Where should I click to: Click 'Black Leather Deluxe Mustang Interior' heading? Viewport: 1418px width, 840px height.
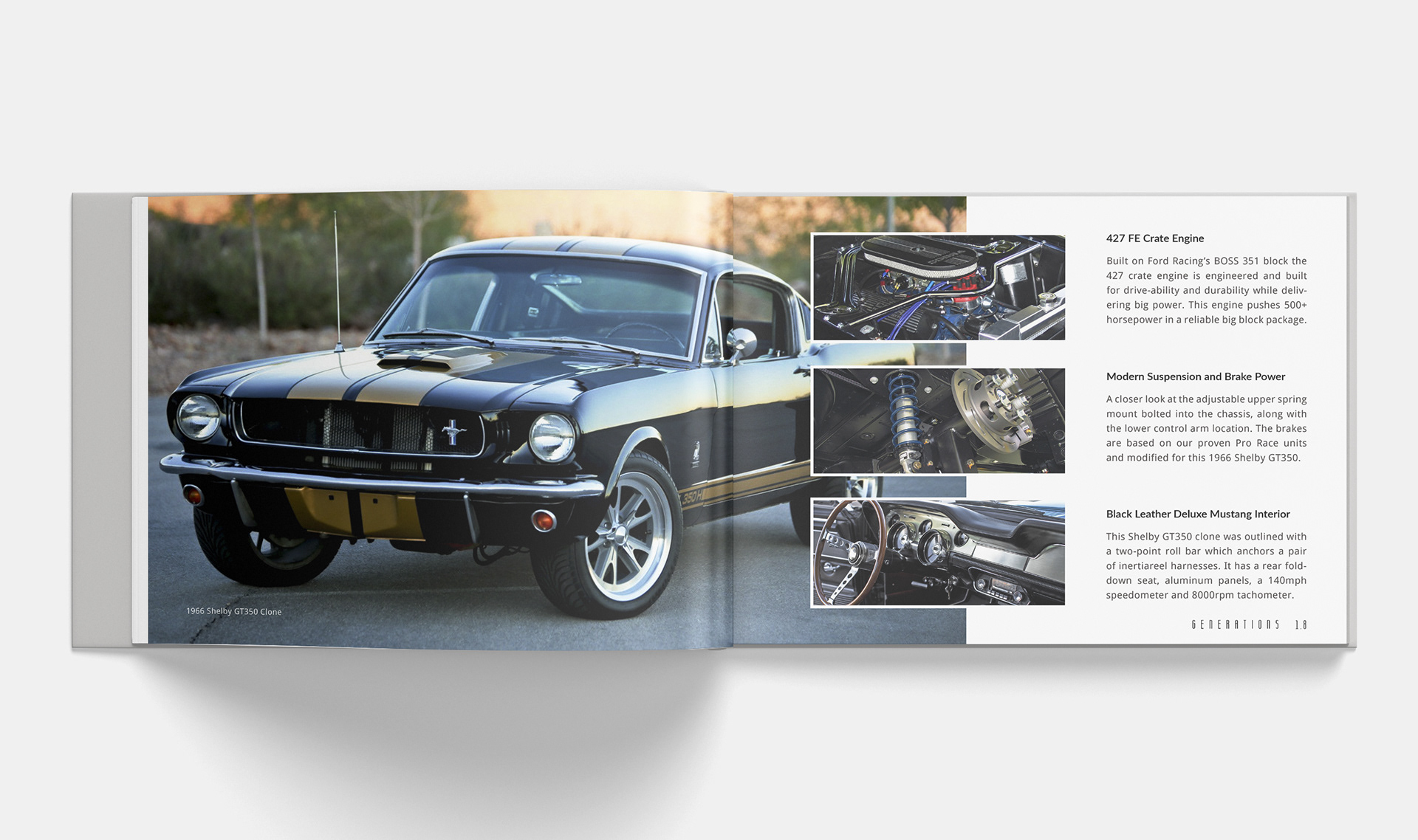1198,514
